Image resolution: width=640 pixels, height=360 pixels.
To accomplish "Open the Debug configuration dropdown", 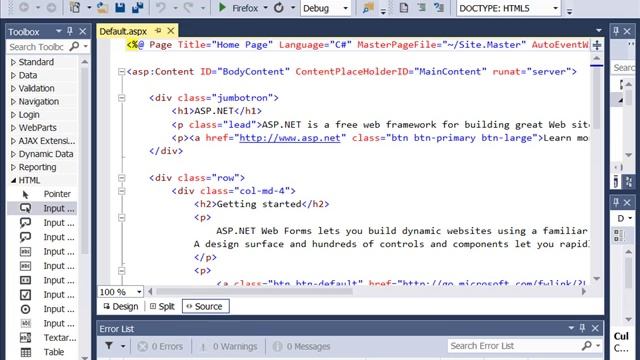I will point(345,8).
